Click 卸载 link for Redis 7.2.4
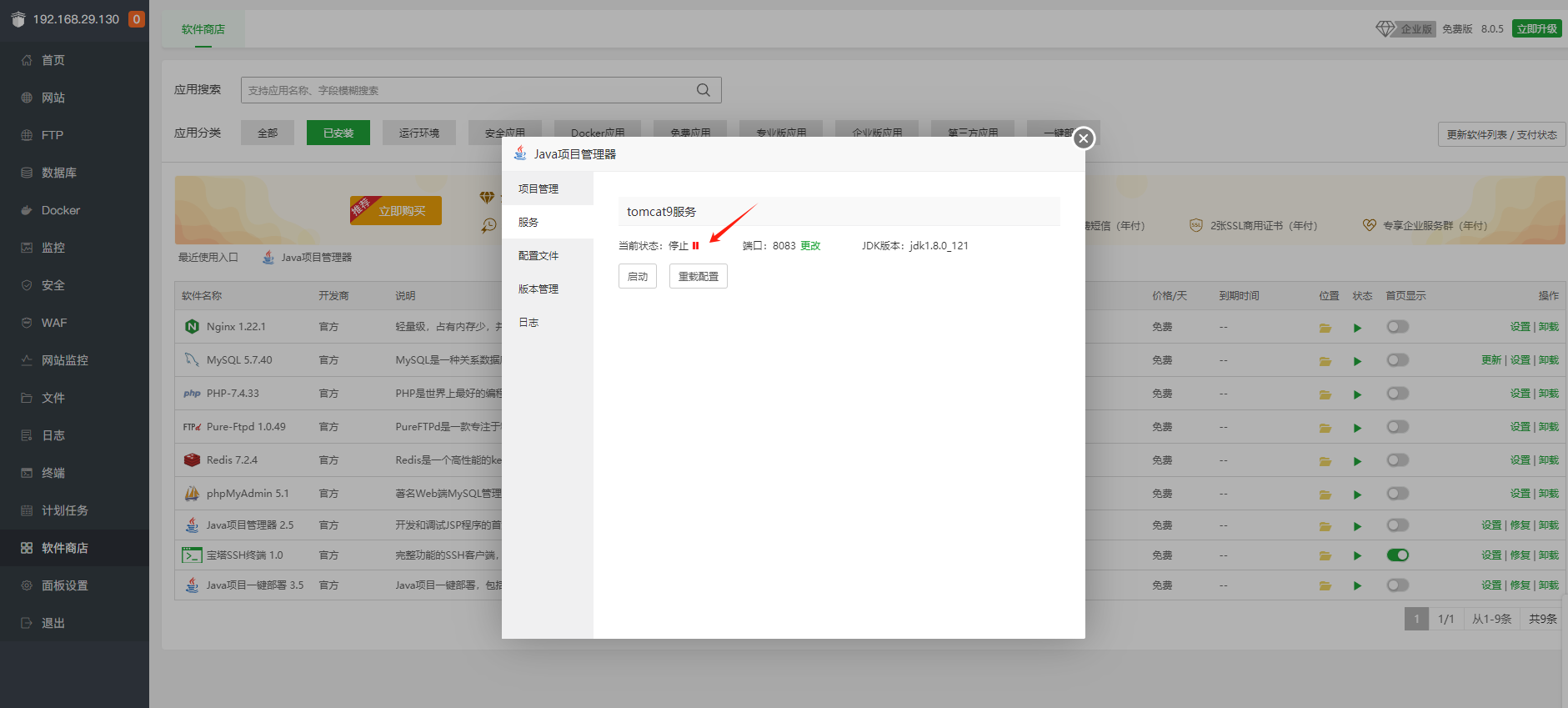The image size is (1568, 708). tap(1549, 460)
